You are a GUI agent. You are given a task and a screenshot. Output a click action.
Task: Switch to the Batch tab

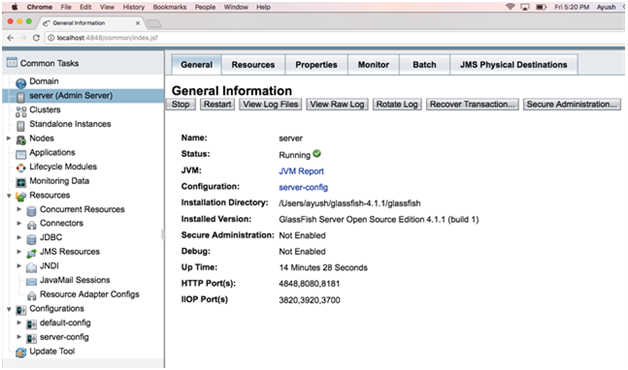(425, 65)
